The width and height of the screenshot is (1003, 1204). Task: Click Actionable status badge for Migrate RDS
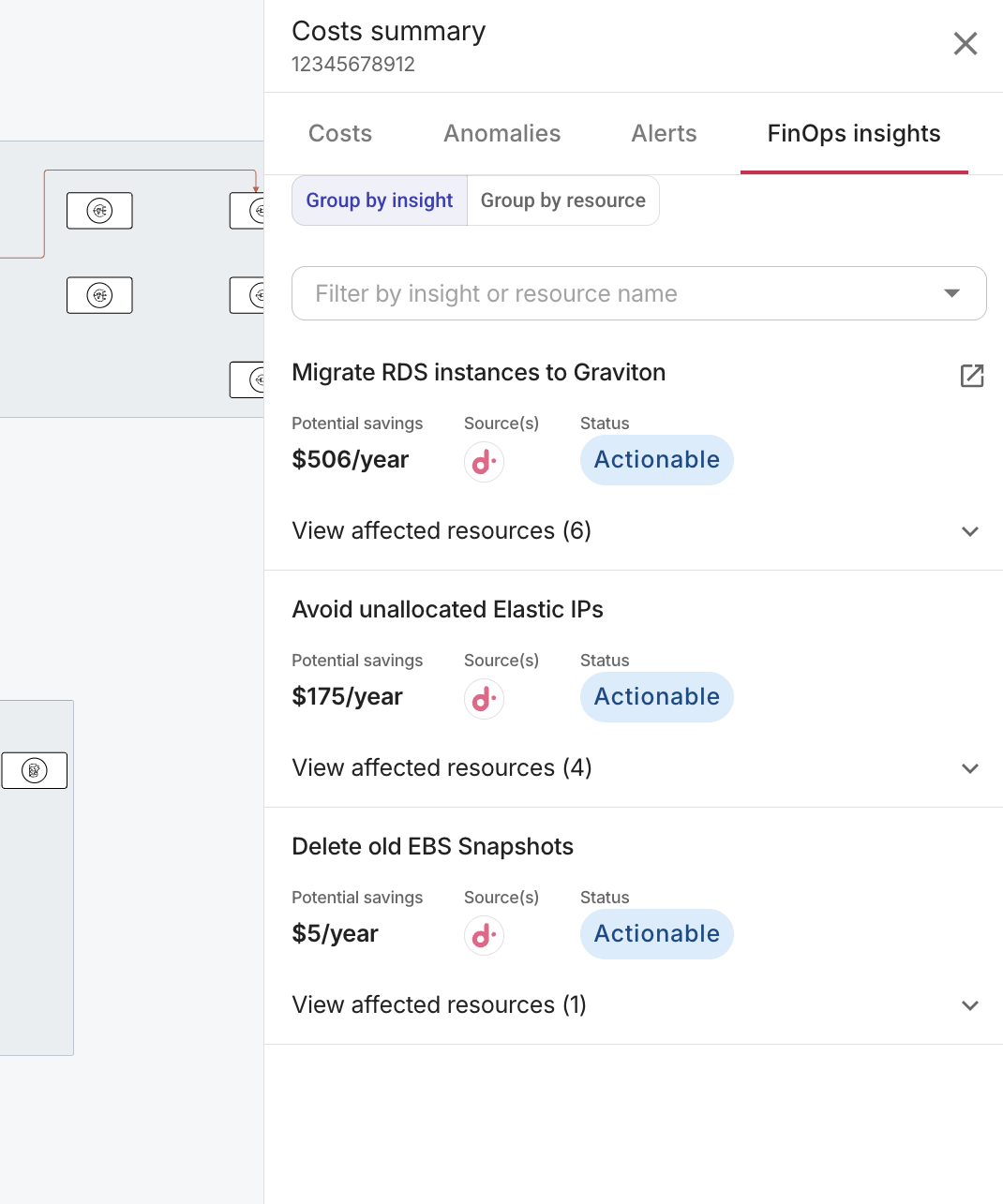(x=657, y=460)
